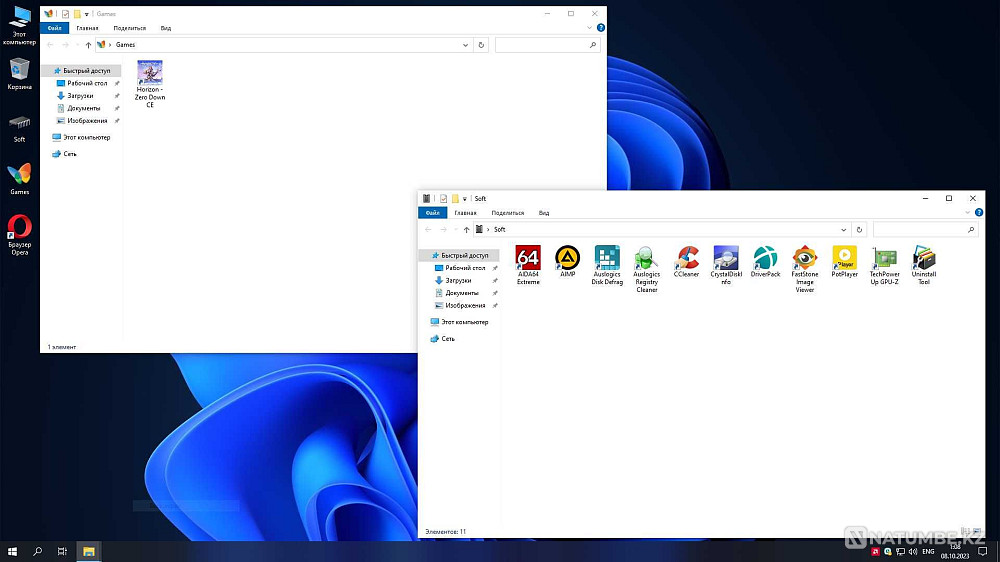Open the Opera browser desktop shortcut

[20, 235]
